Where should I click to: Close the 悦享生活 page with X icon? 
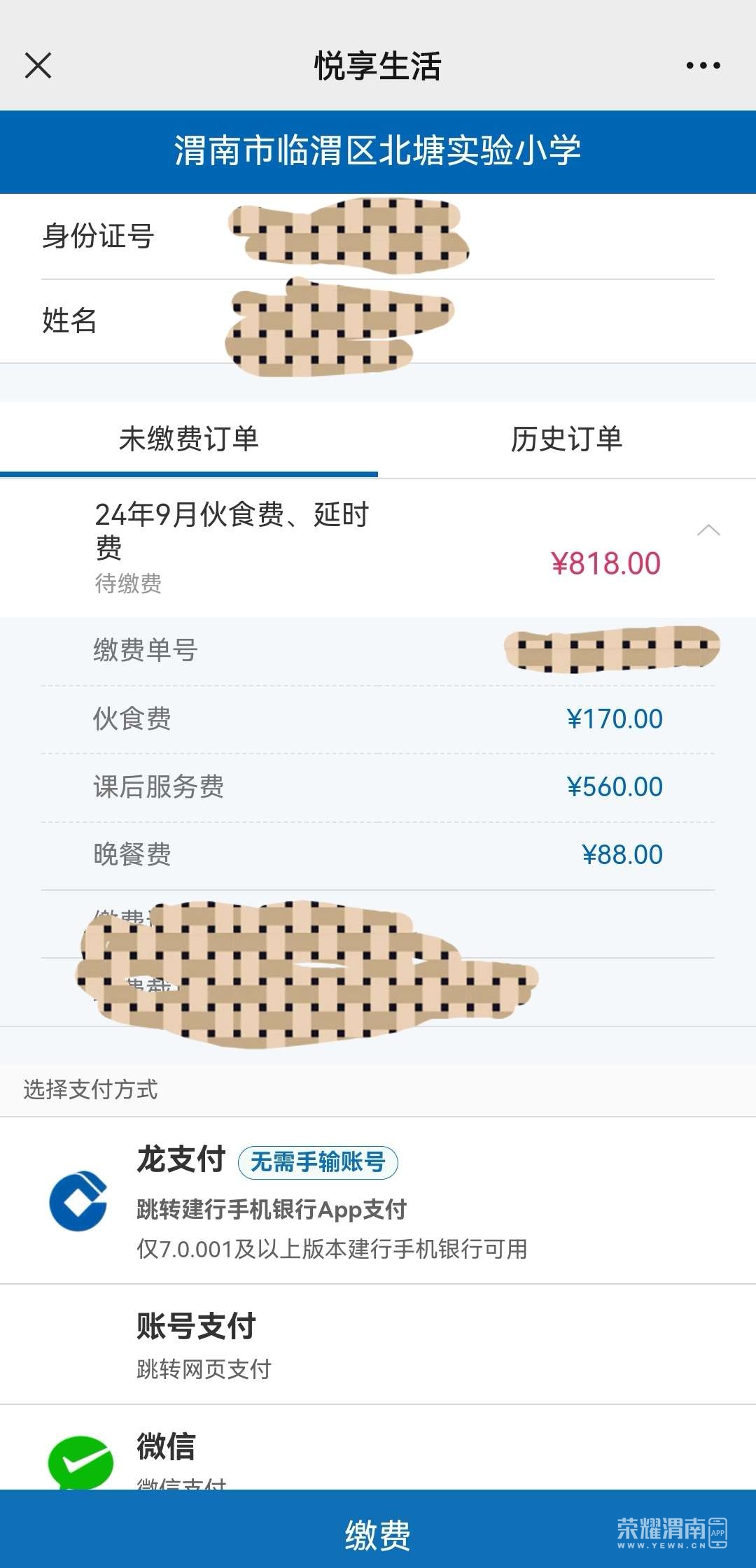click(38, 66)
